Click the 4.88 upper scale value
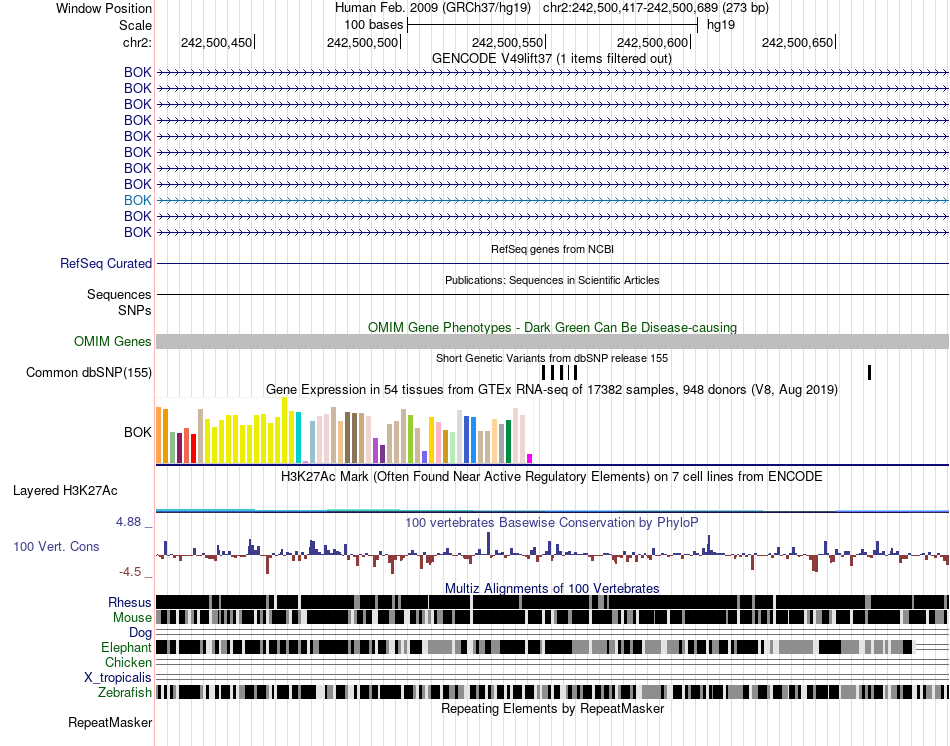The height and width of the screenshot is (746, 950). pyautogui.click(x=128, y=522)
